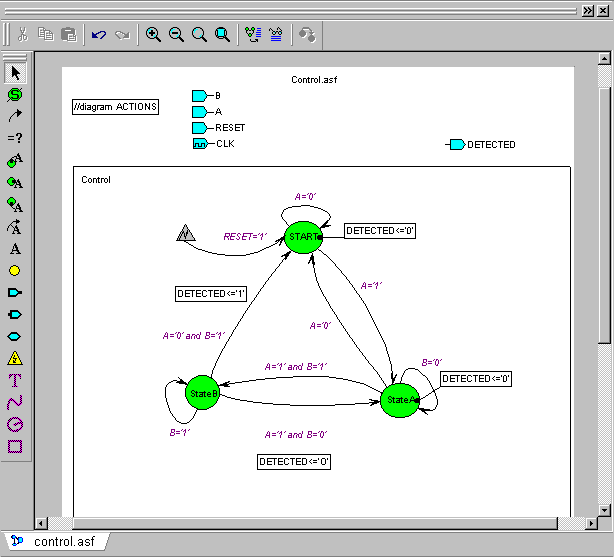This screenshot has width=614, height=558.
Task: Select the condition '=?' tool
Action: tap(15, 138)
